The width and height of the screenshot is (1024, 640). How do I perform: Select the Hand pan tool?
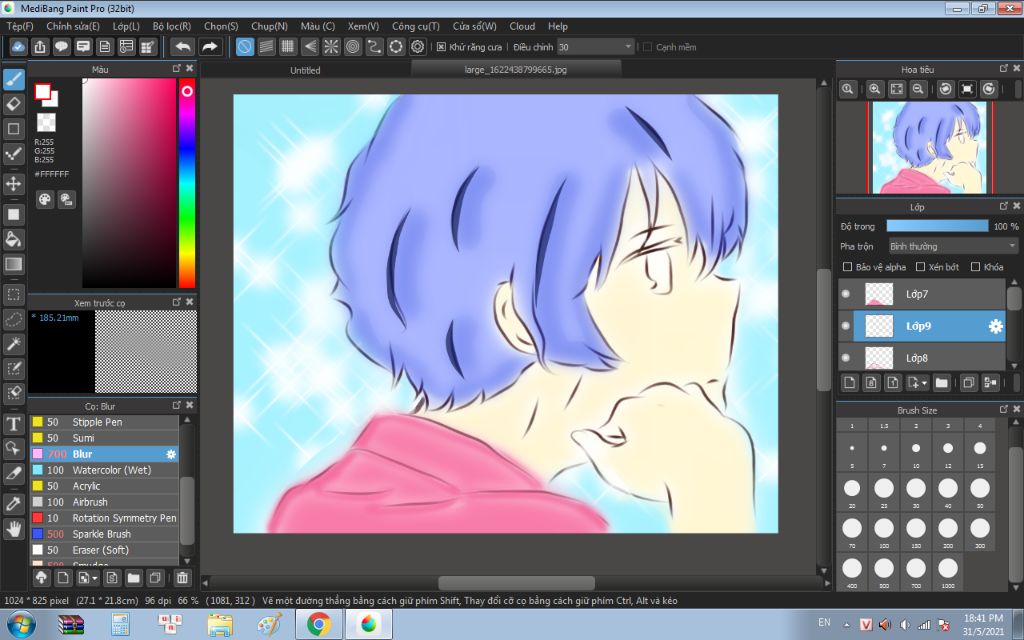[x=14, y=528]
